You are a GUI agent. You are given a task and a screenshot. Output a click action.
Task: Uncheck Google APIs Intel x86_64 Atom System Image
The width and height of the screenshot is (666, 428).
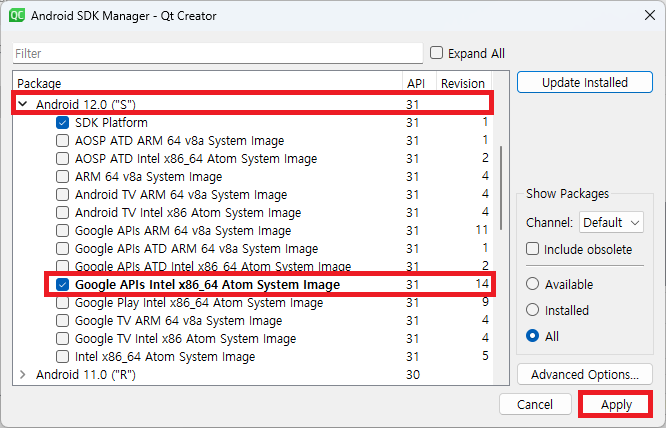(62, 284)
